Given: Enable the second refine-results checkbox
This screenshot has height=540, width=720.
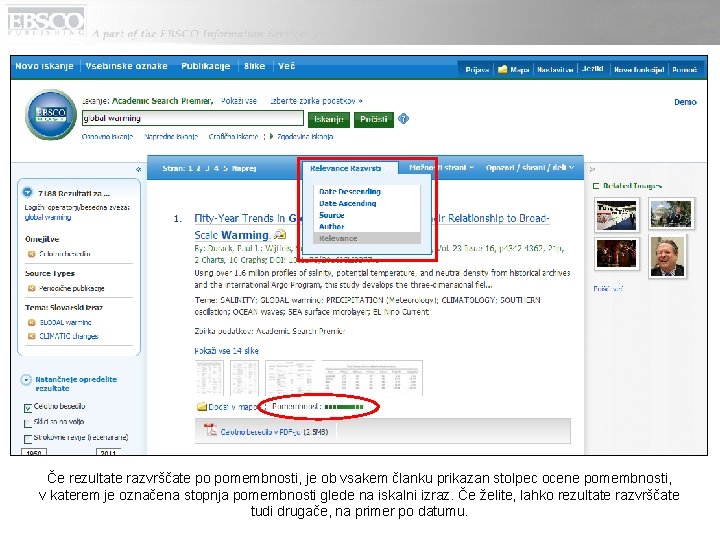Looking at the screenshot, I should point(28,423).
